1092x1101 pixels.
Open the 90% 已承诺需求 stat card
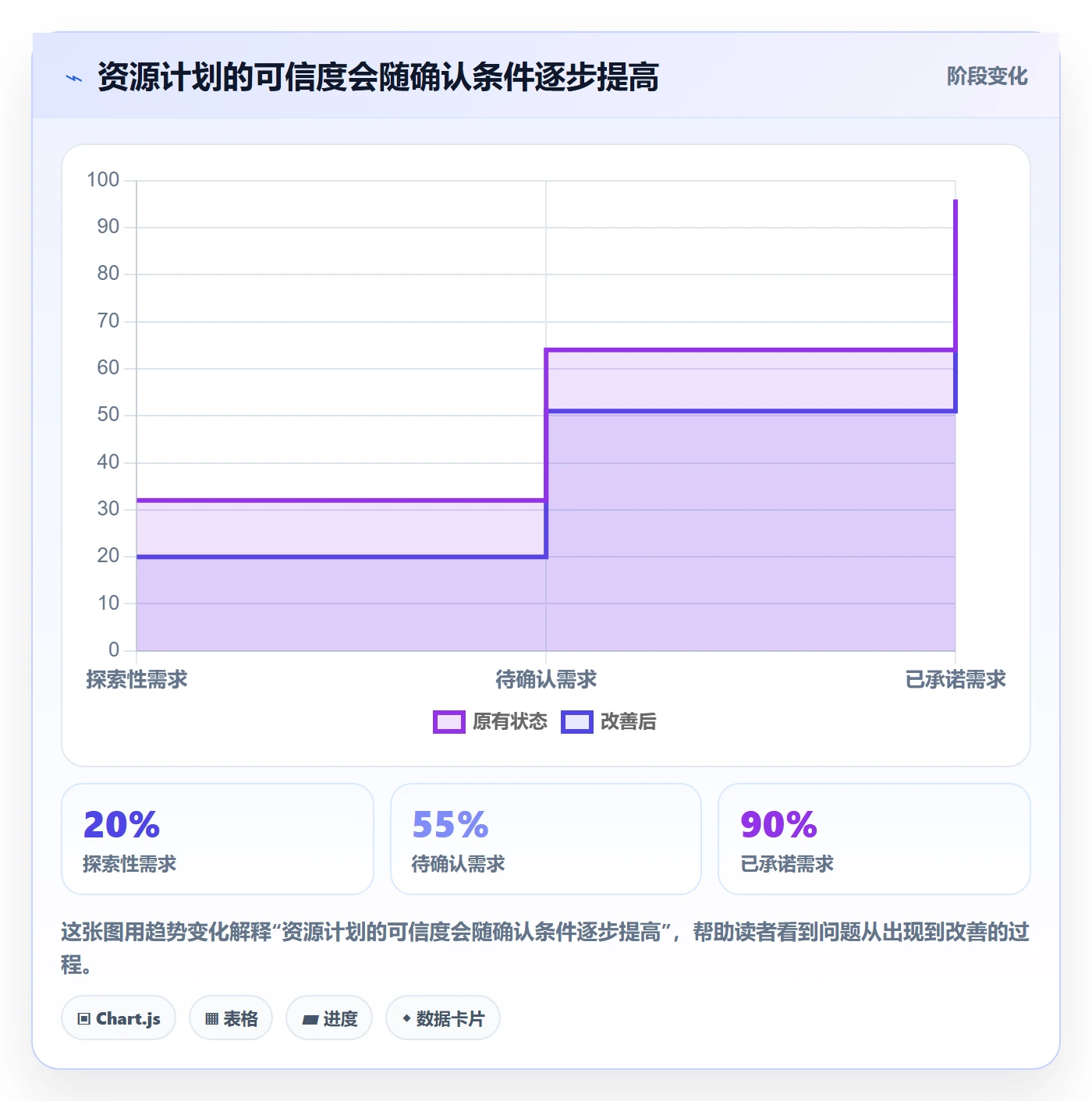pyautogui.click(x=874, y=839)
